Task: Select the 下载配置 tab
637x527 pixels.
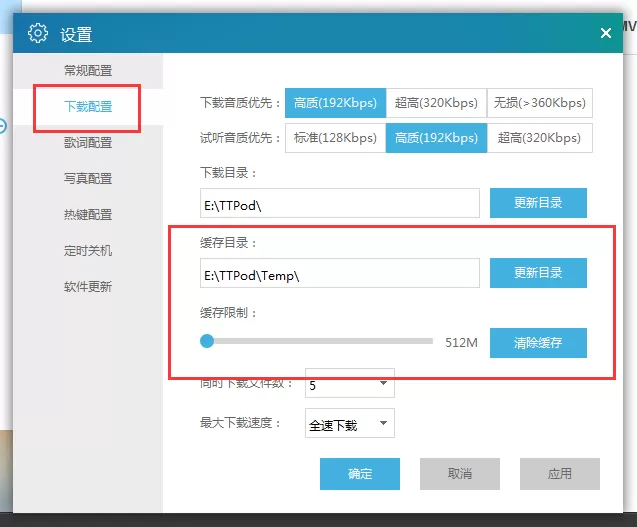Action: [x=88, y=106]
